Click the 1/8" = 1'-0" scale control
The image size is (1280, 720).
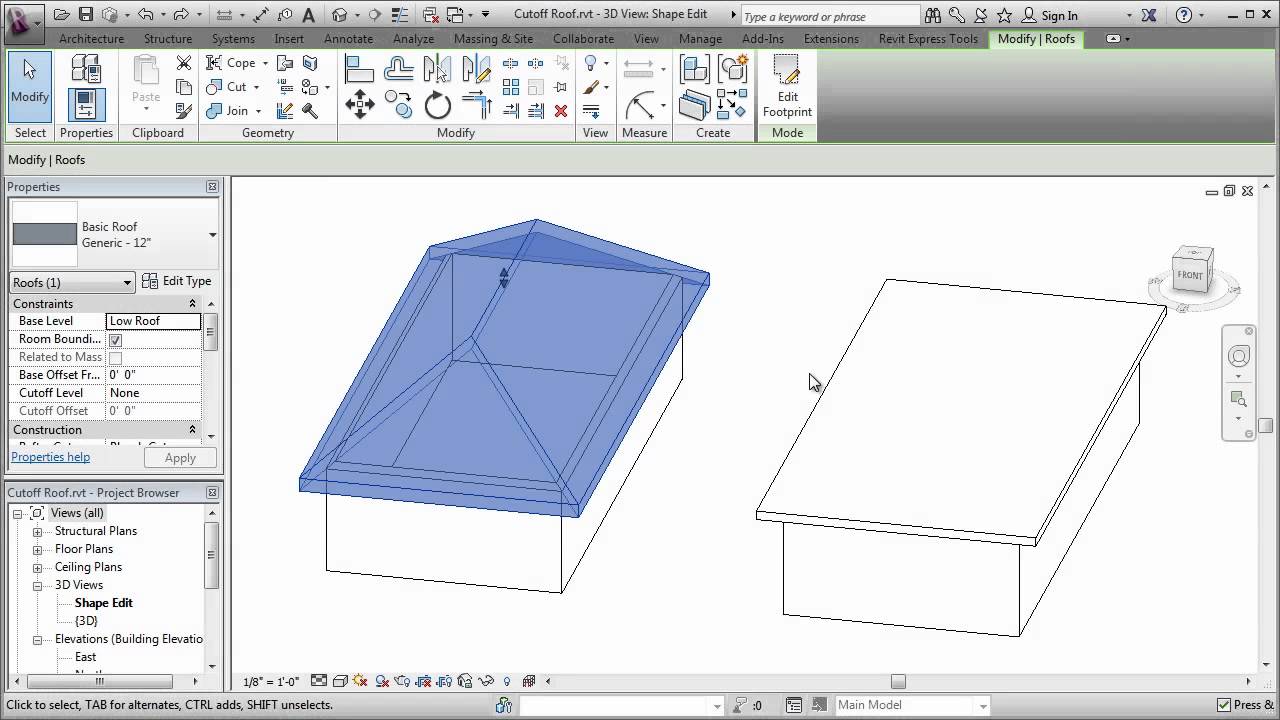coord(271,681)
